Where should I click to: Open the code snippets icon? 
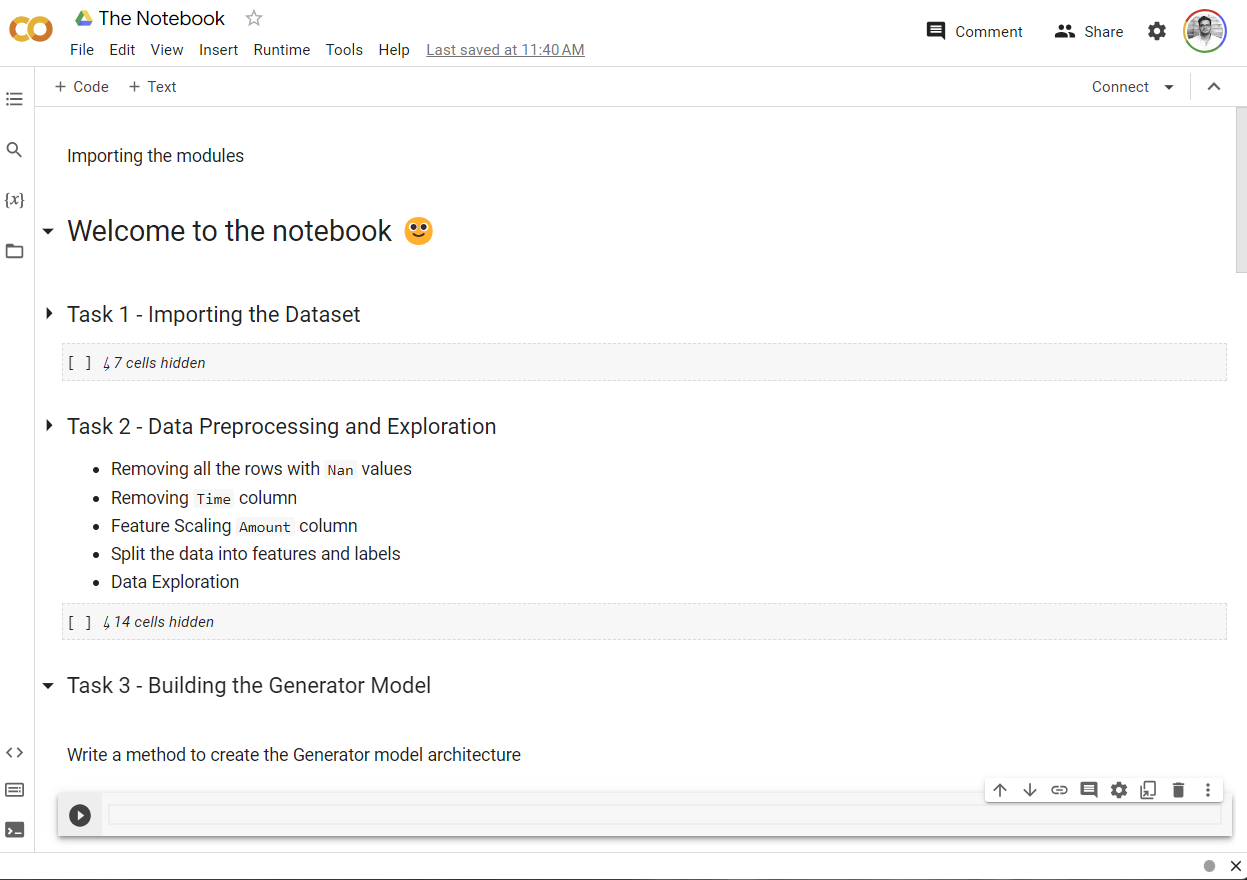(14, 752)
